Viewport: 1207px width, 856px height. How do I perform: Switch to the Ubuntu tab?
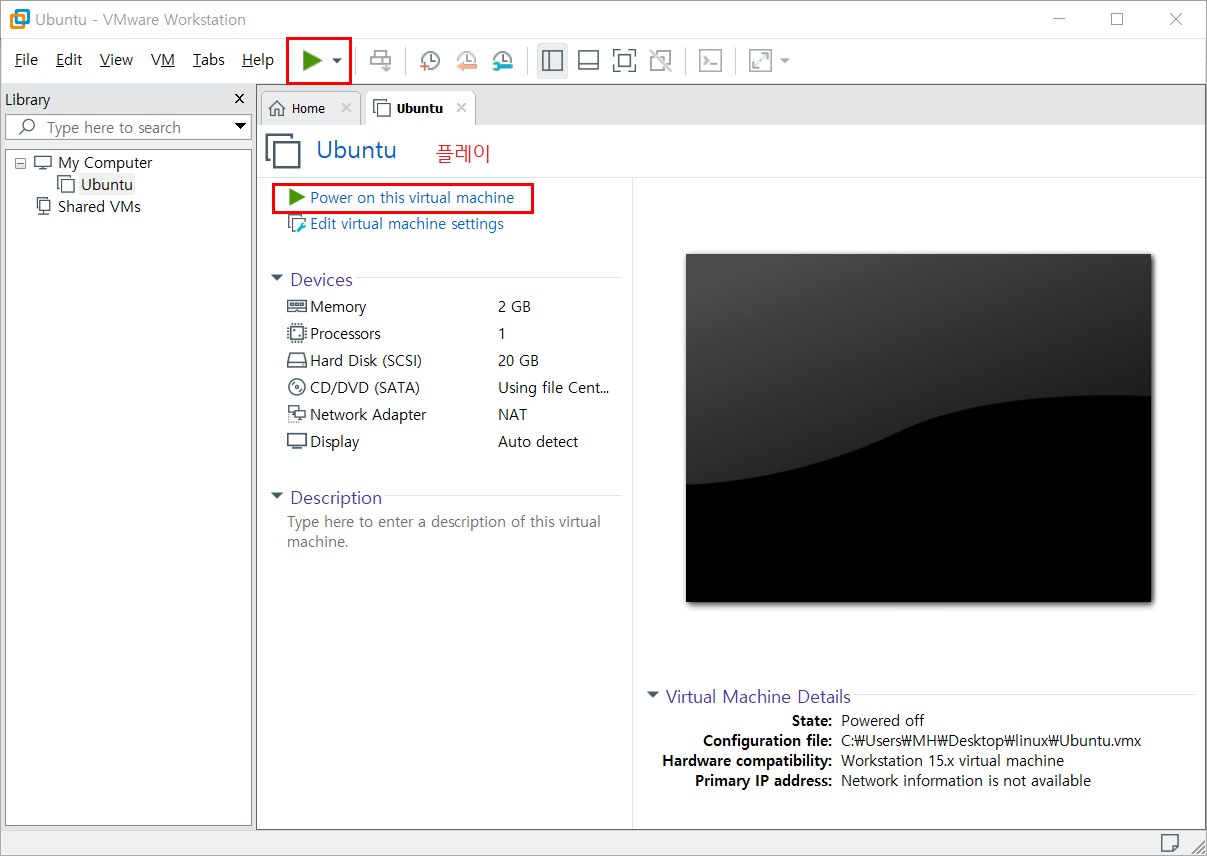pyautogui.click(x=419, y=108)
